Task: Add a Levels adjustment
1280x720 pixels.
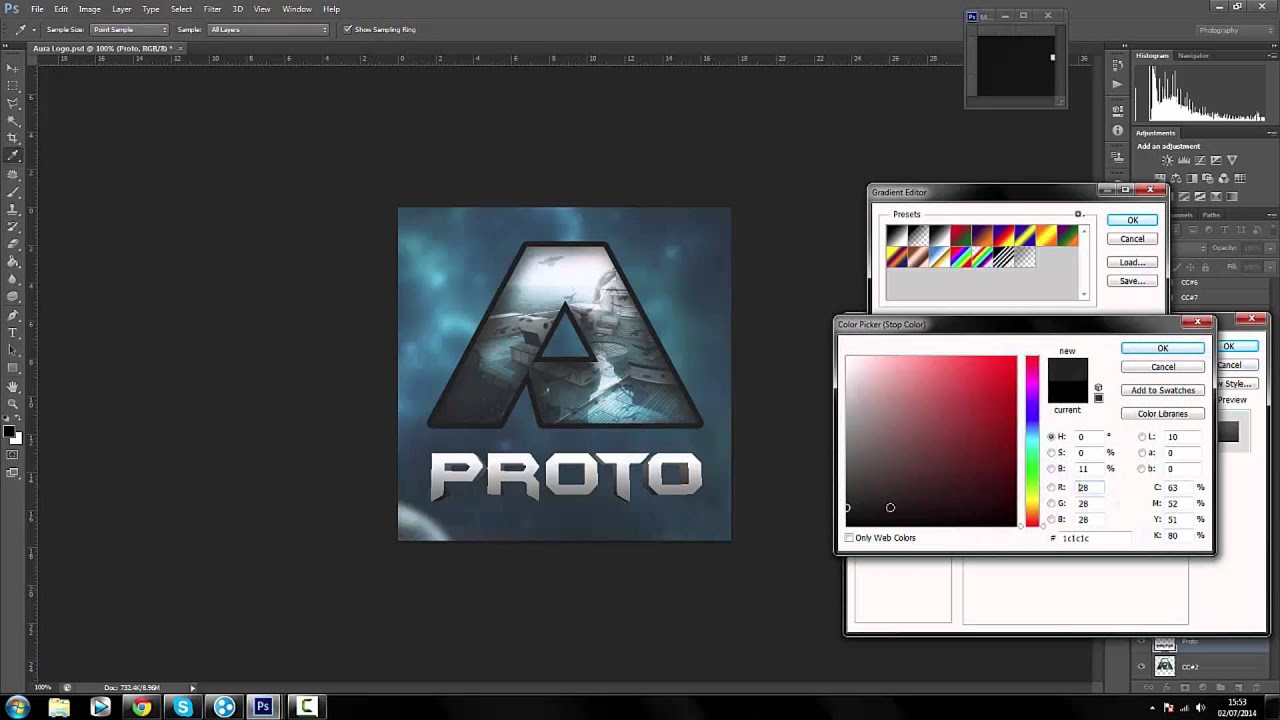Action: point(1183,161)
